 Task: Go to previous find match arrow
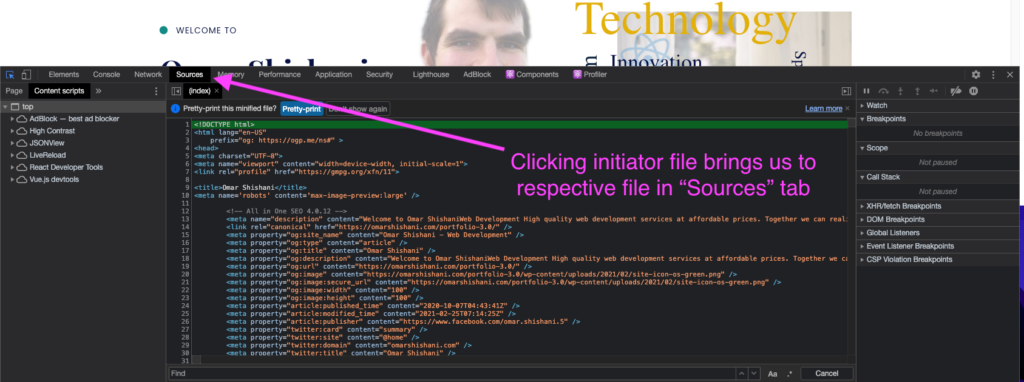pos(741,374)
